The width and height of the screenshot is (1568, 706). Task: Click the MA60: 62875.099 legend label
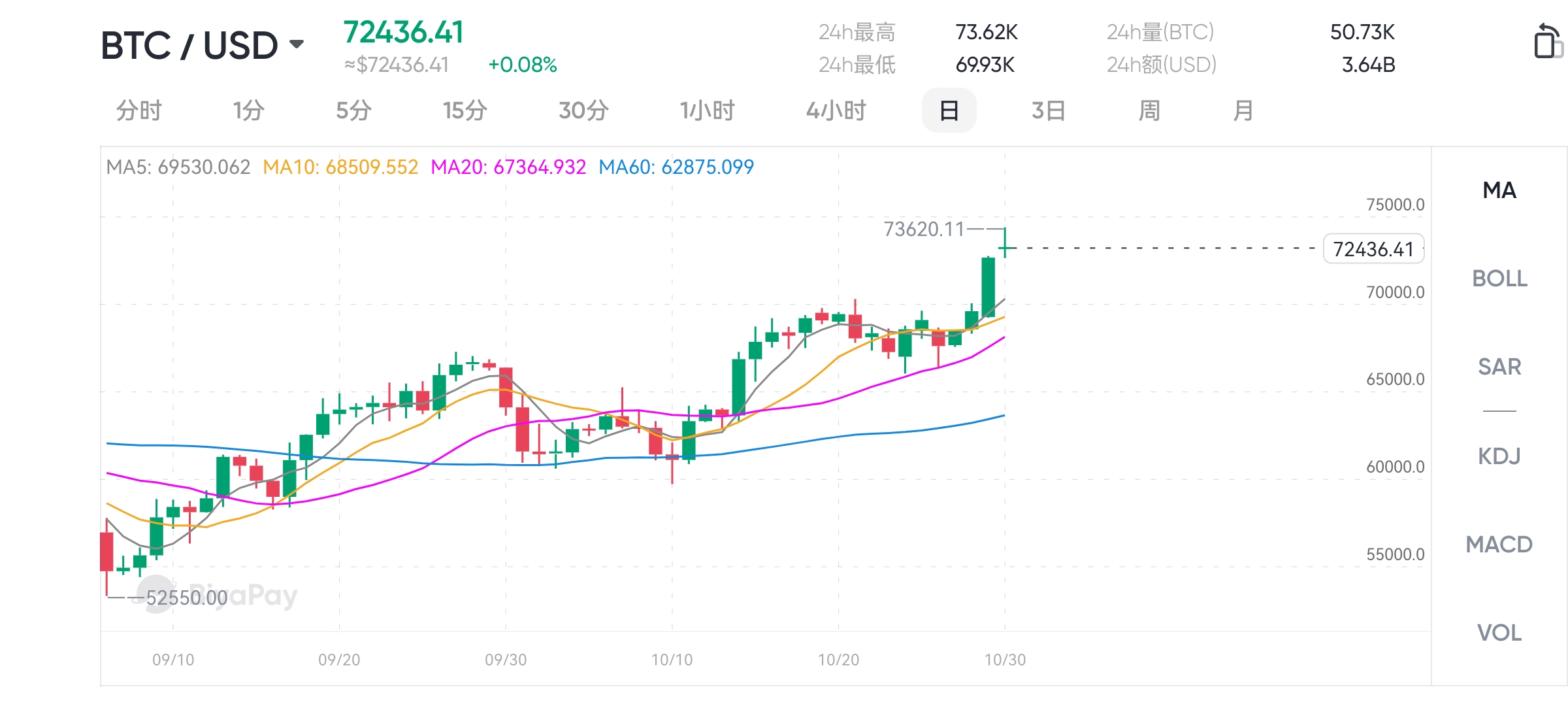click(676, 167)
